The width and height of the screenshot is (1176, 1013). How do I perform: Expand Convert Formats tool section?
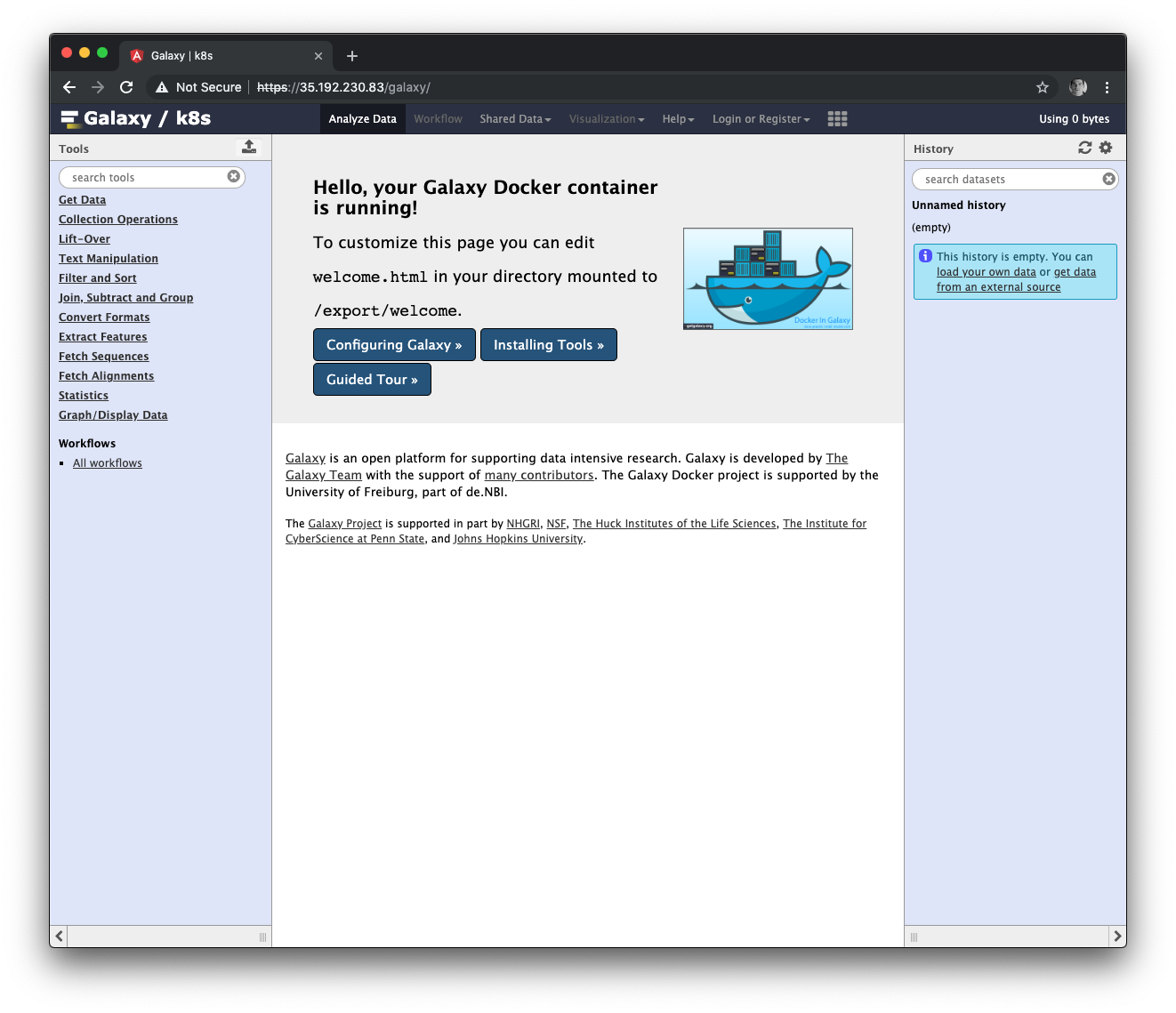[x=104, y=318]
